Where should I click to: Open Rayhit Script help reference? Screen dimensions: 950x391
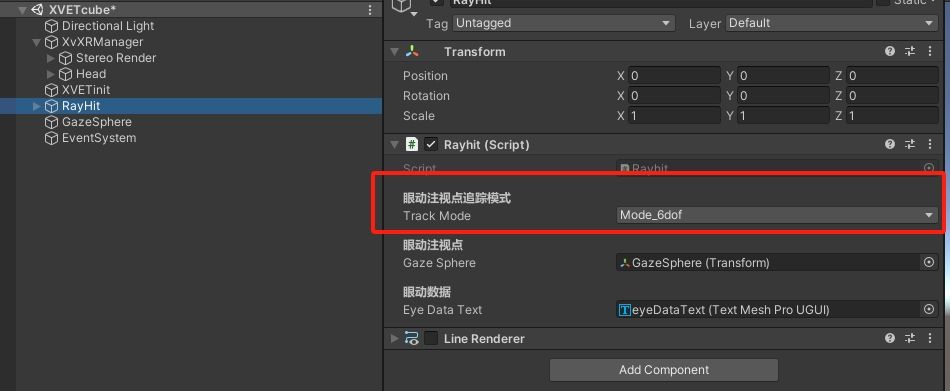click(889, 144)
